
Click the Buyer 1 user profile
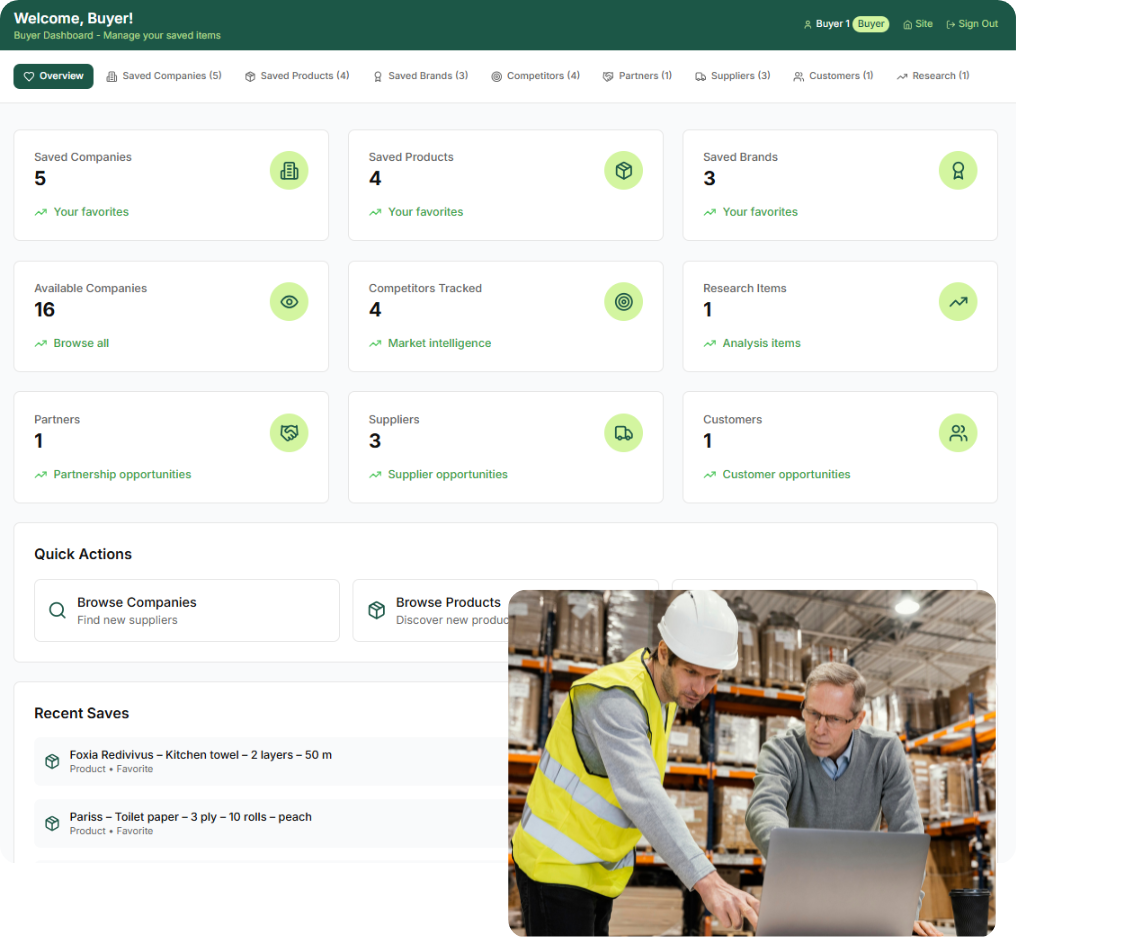click(827, 24)
